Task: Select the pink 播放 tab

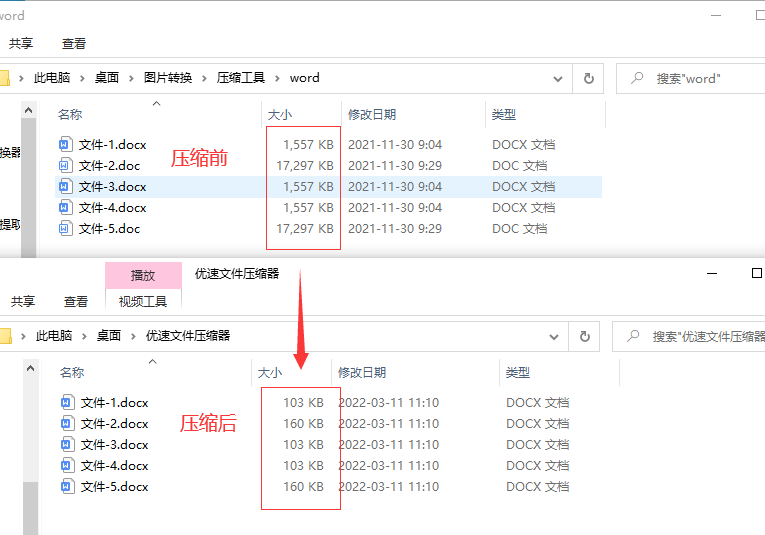Action: [143, 276]
